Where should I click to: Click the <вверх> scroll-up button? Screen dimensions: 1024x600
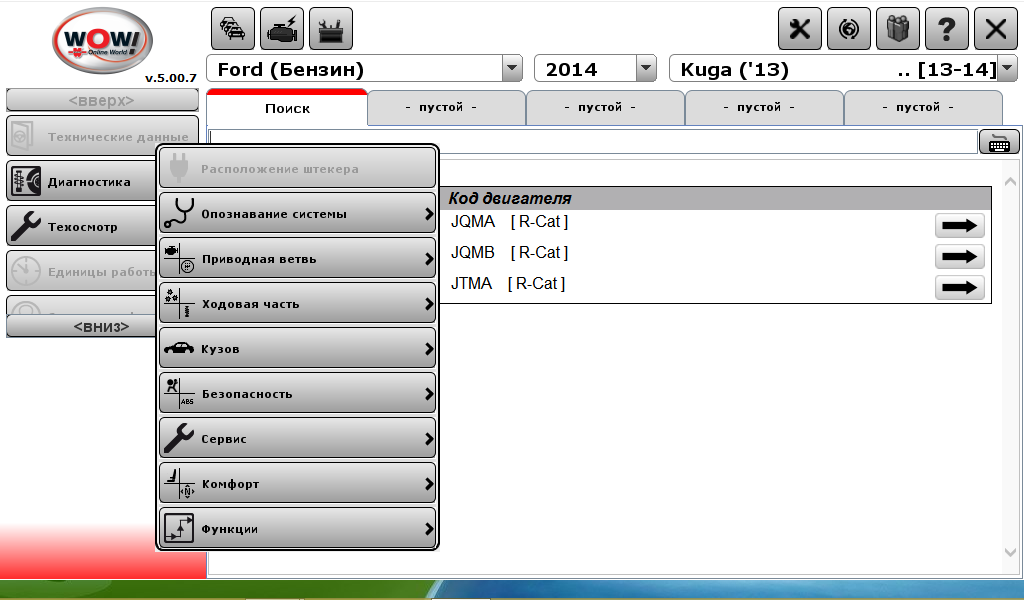tap(103, 100)
